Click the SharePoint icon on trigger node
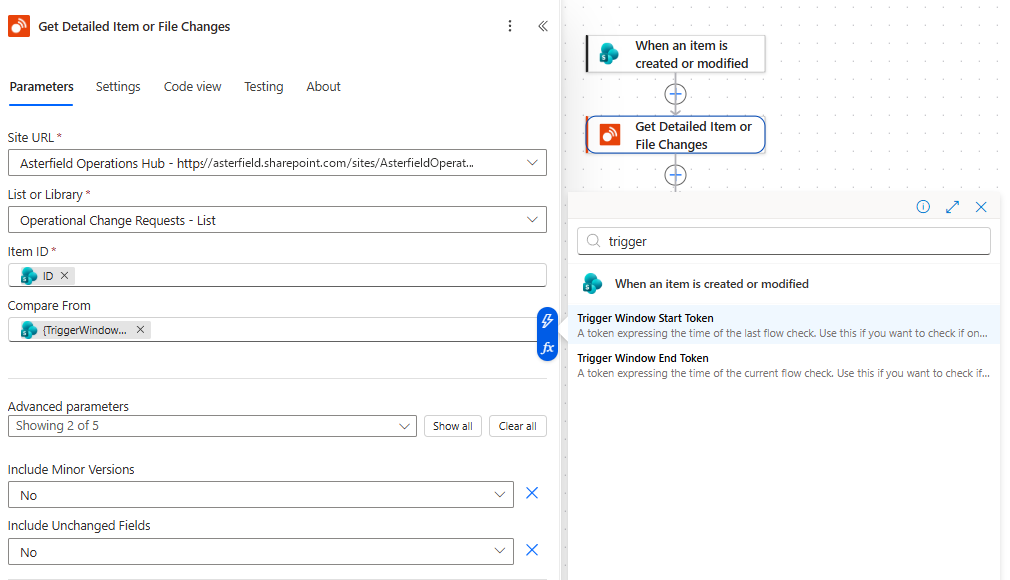 (609, 53)
